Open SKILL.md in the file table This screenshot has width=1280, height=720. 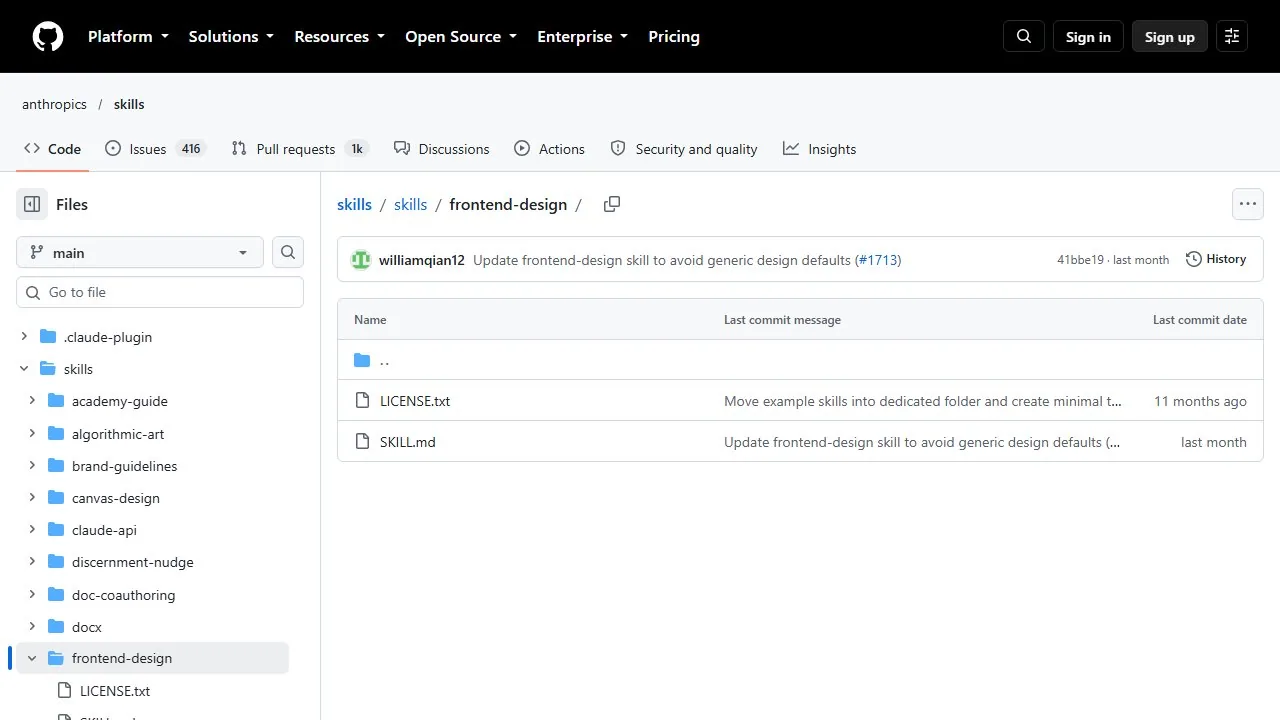click(x=408, y=442)
